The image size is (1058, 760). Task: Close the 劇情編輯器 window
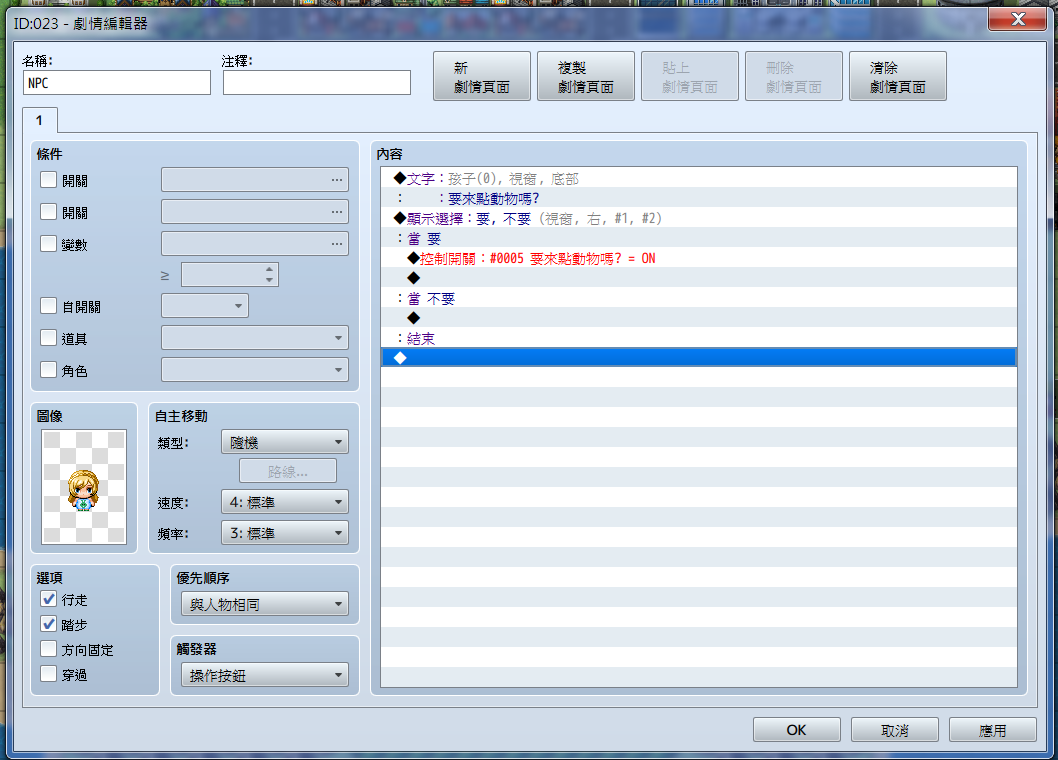point(1017,20)
